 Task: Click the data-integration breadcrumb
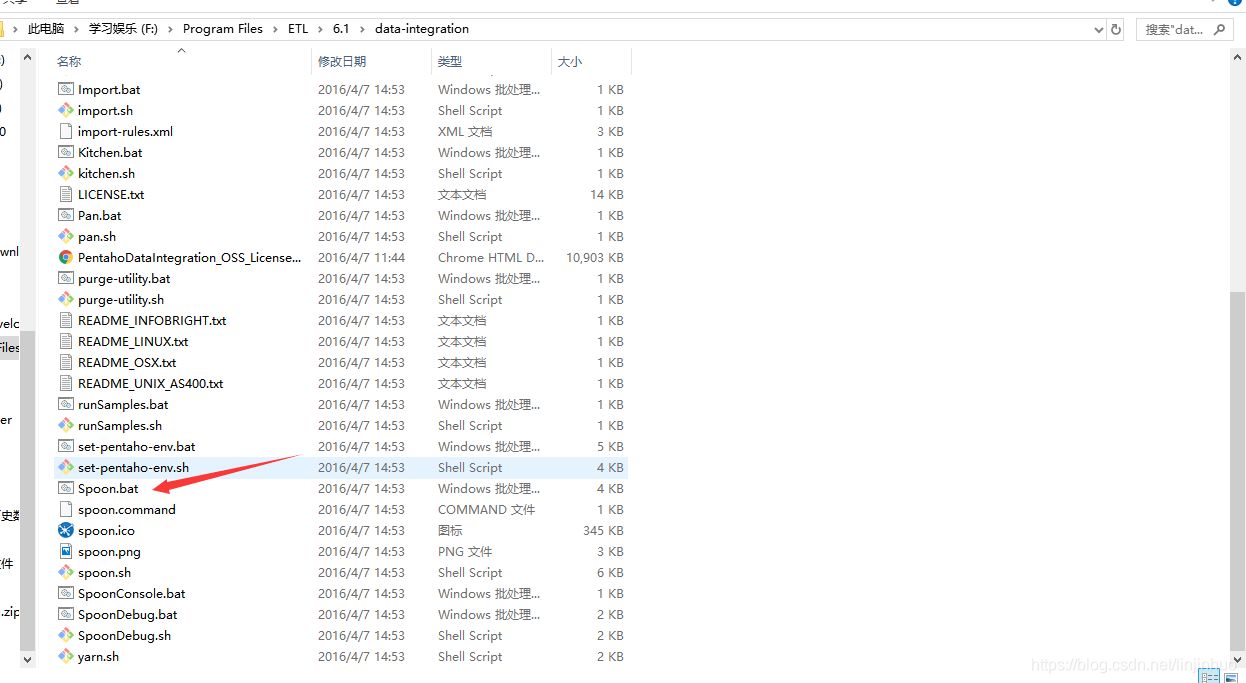(421, 29)
